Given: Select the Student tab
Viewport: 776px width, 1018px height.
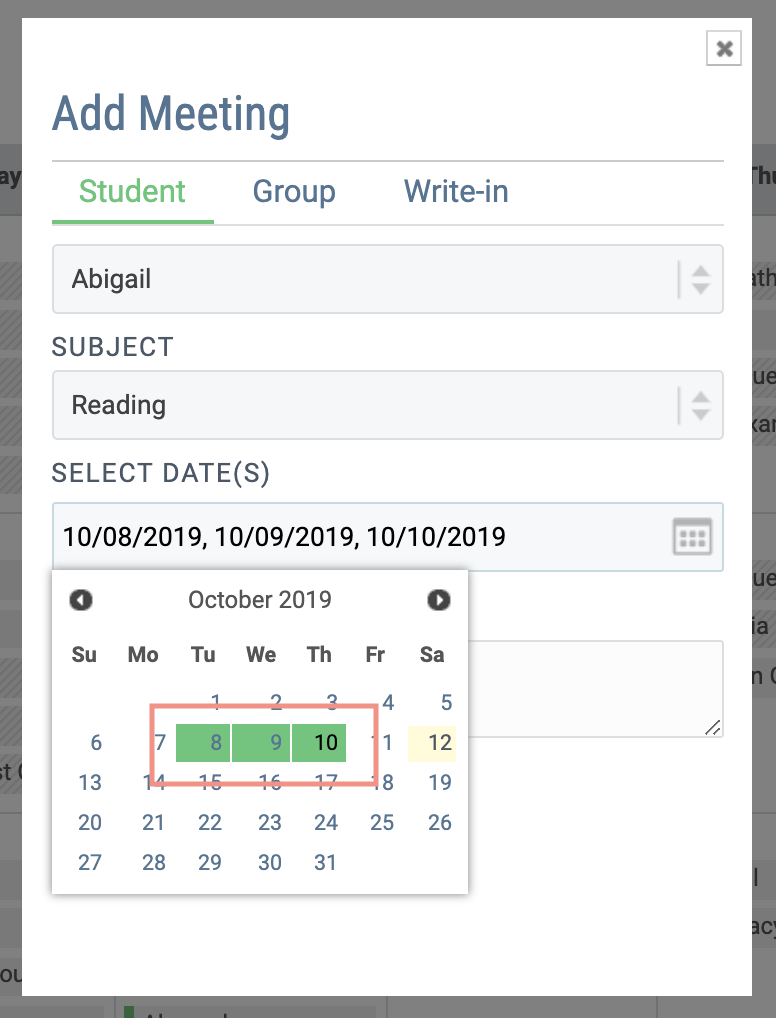Looking at the screenshot, I should tap(131, 192).
